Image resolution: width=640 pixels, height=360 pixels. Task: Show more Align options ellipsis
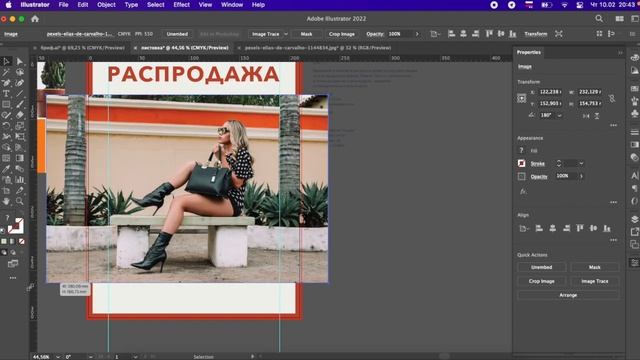(x=613, y=240)
